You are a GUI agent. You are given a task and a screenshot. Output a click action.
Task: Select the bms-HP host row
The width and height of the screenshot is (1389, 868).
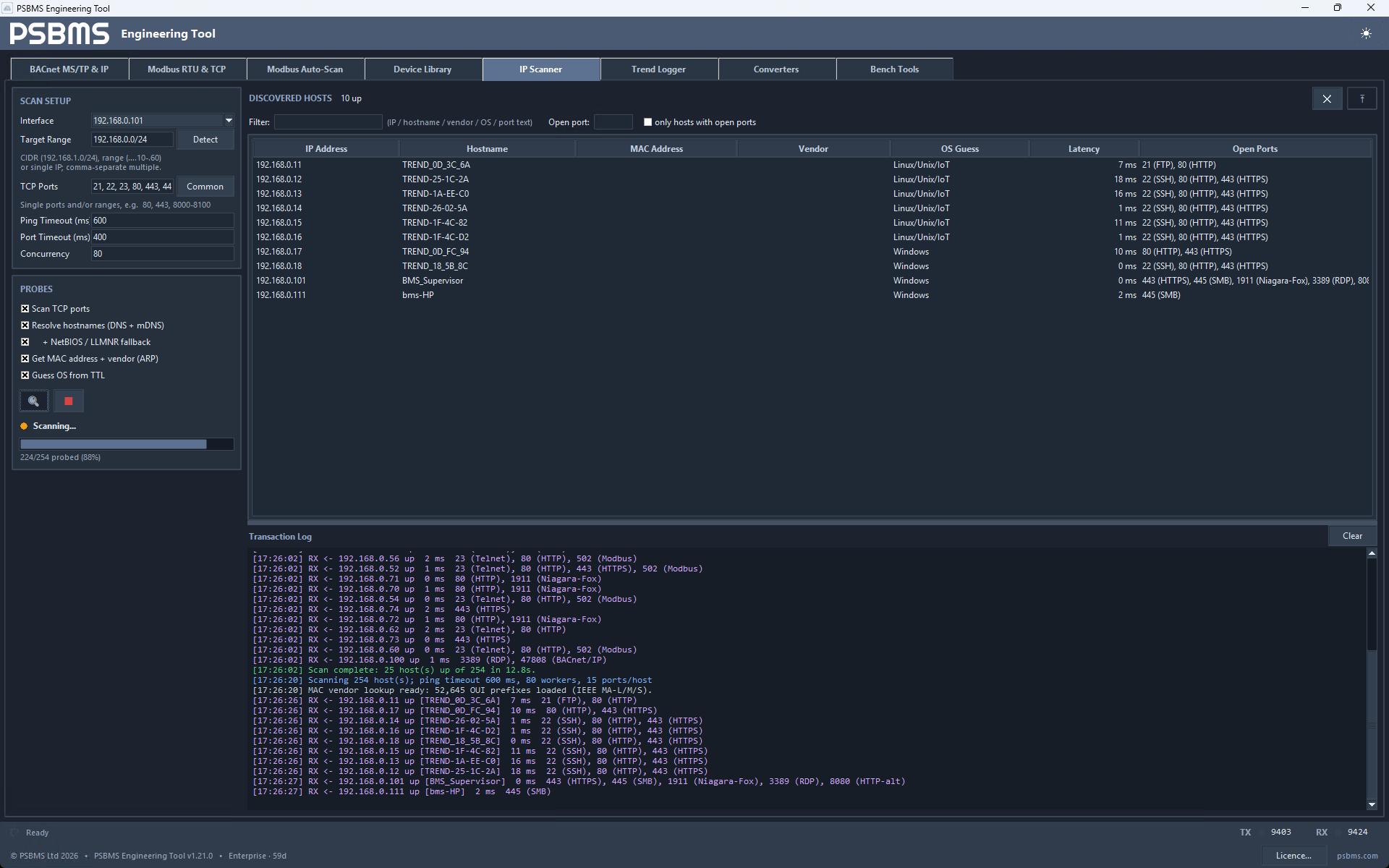tap(812, 295)
